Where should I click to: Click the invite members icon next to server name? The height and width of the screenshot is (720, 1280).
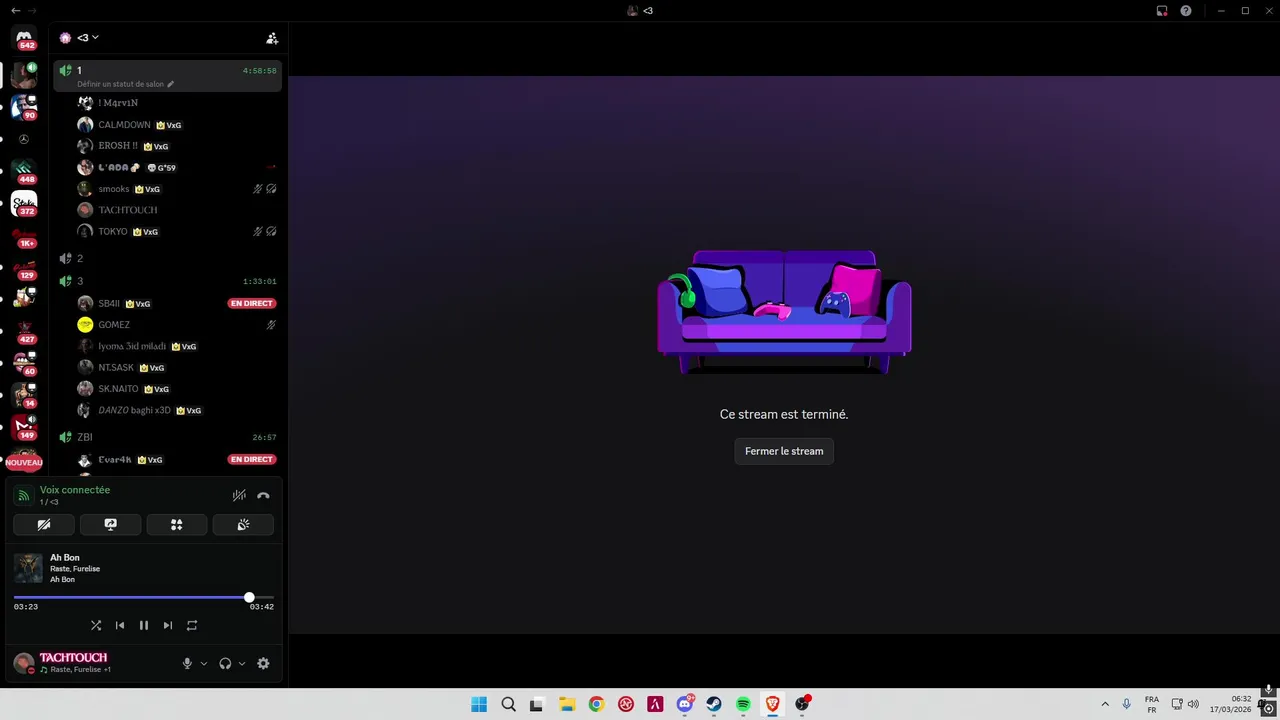pyautogui.click(x=272, y=38)
